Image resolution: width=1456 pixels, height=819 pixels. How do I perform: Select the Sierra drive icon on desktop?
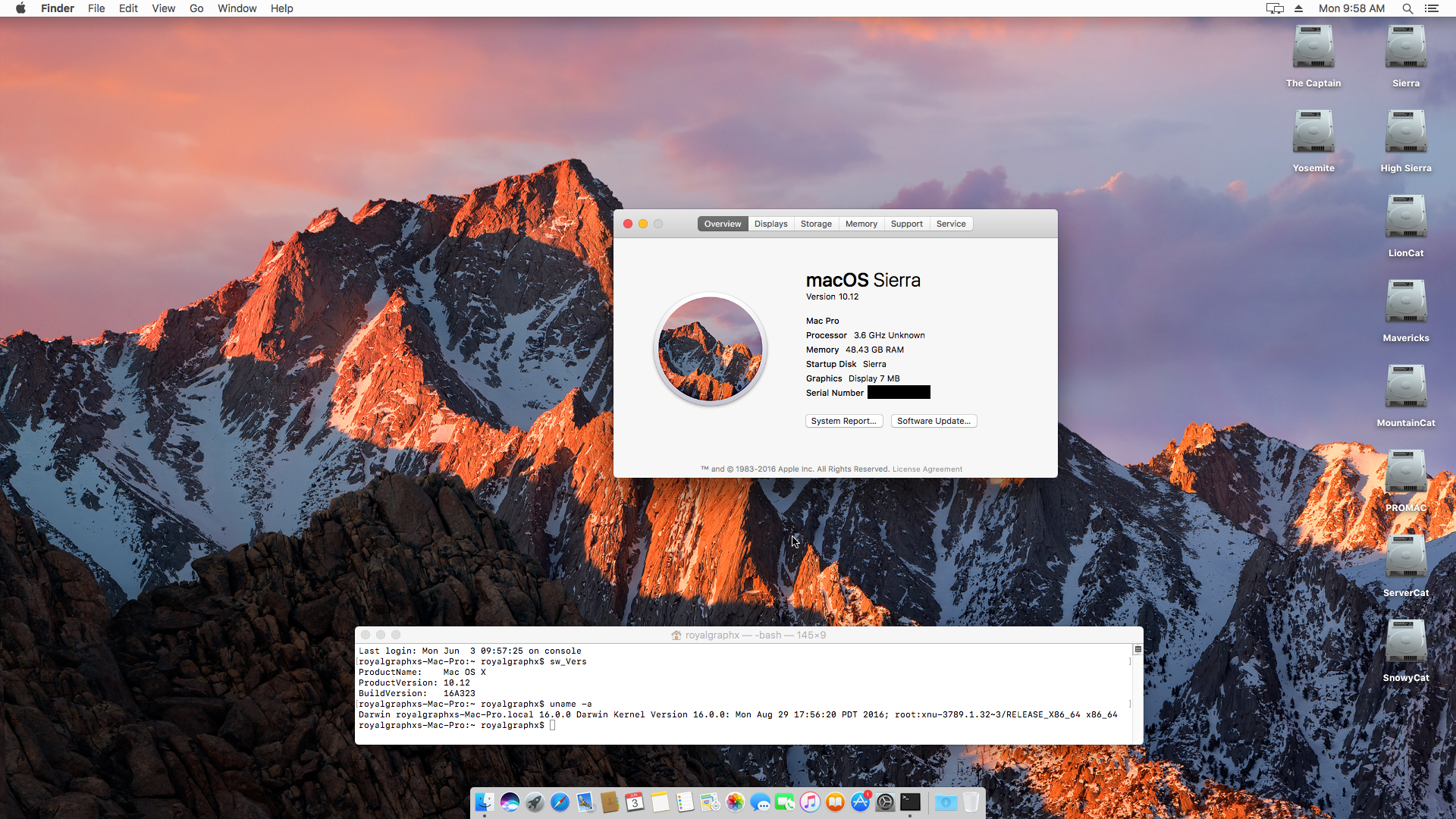pos(1406,47)
